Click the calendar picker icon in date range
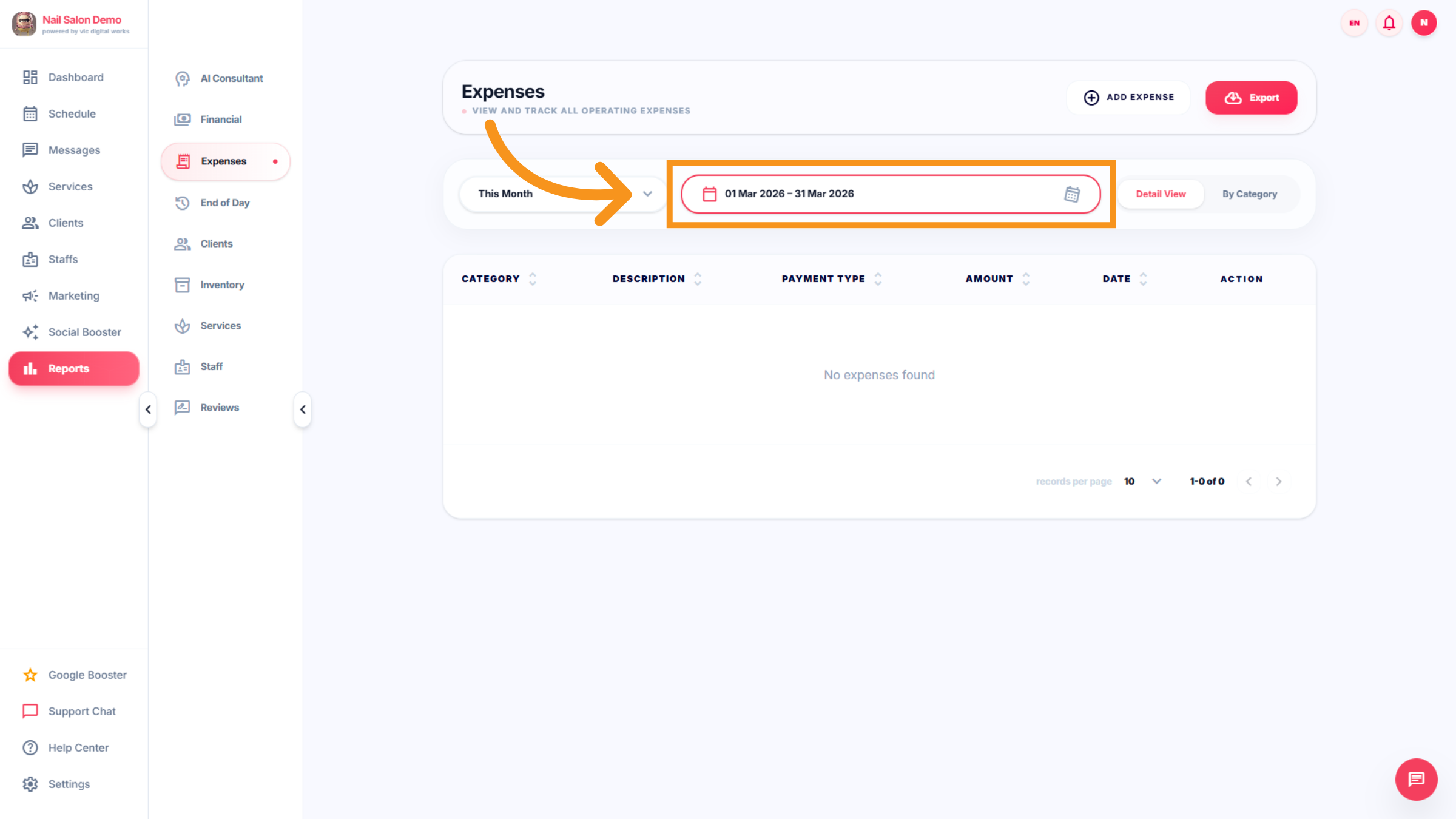This screenshot has height=819, width=1456. [x=1072, y=194]
